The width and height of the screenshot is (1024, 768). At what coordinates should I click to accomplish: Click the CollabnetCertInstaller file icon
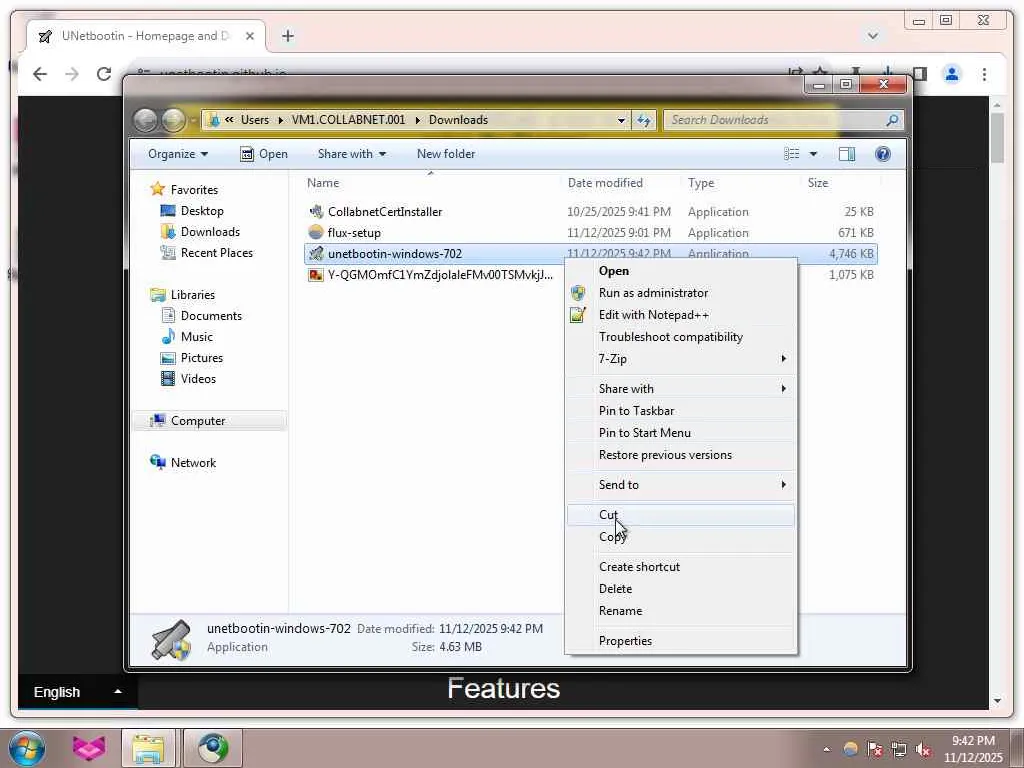point(316,212)
